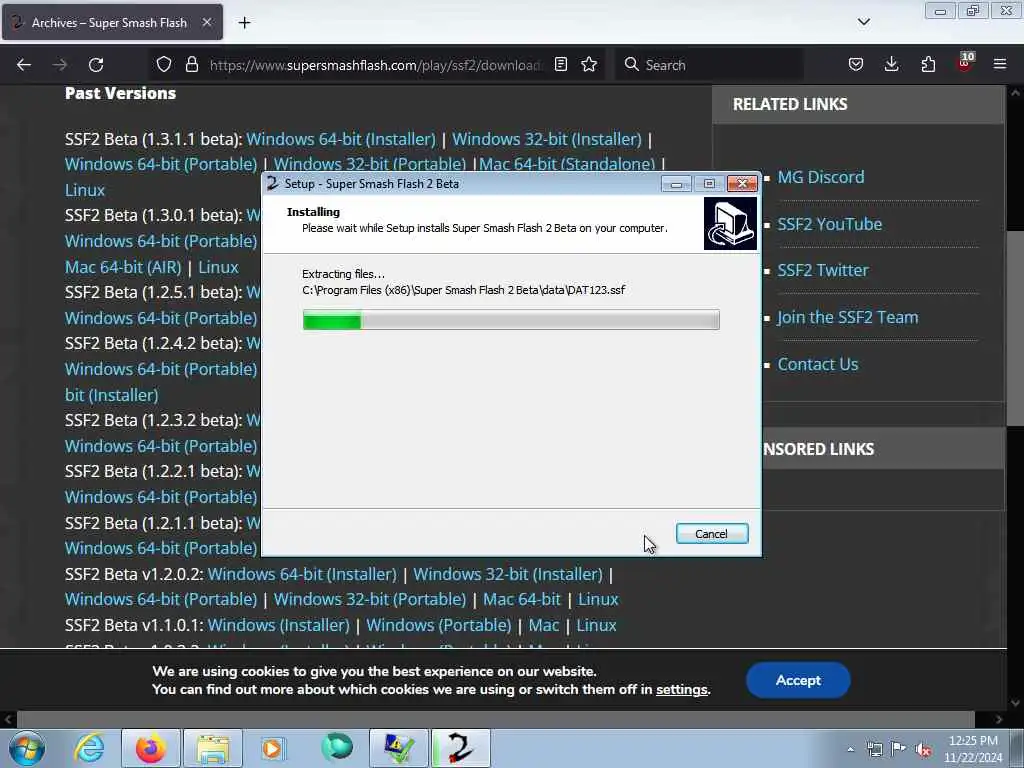This screenshot has width=1024, height=768.
Task: Open the network tray icon
Action: (x=874, y=750)
